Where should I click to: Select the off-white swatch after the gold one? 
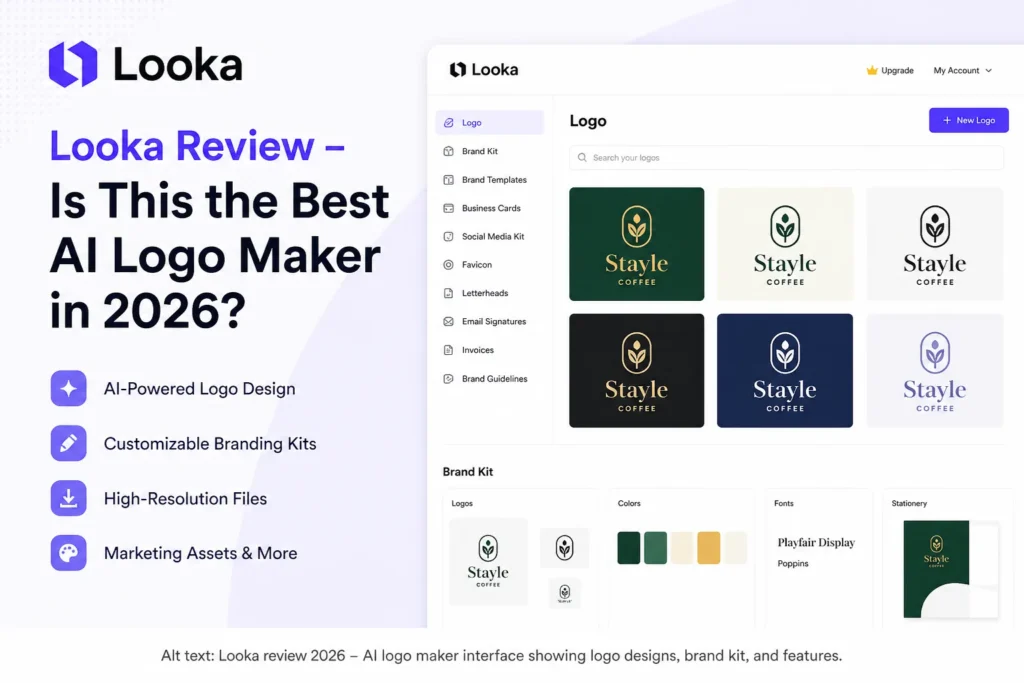point(735,548)
